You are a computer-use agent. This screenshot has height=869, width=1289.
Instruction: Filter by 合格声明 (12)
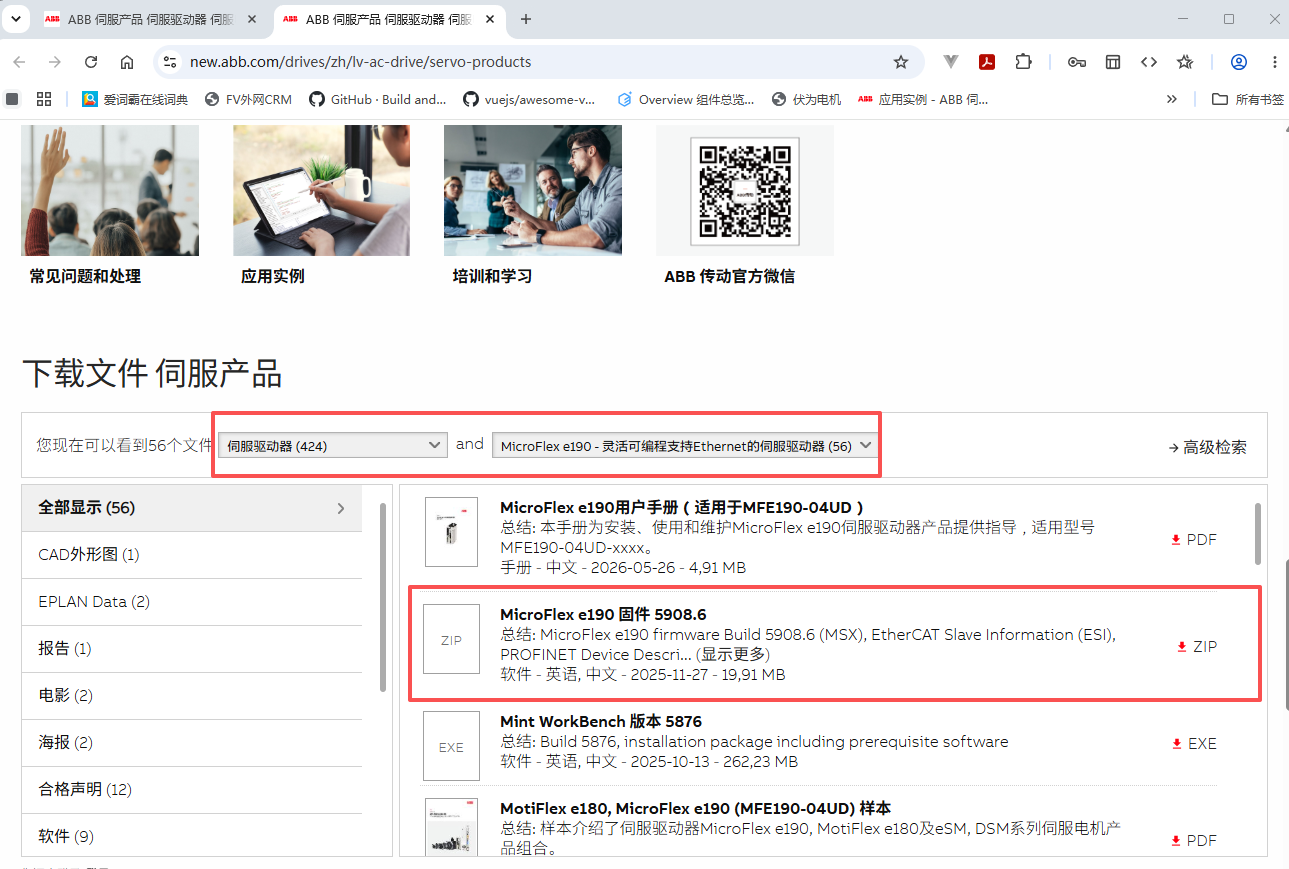(192, 790)
